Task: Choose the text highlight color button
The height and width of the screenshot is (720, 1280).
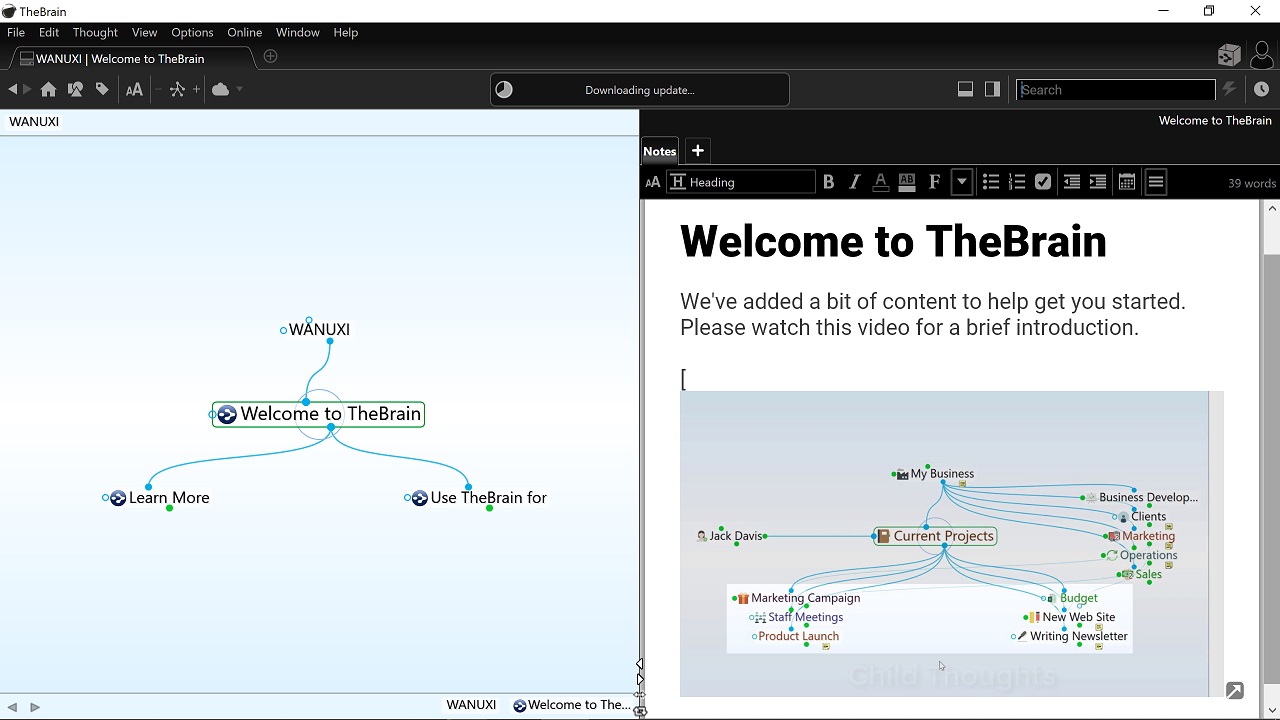Action: point(907,182)
